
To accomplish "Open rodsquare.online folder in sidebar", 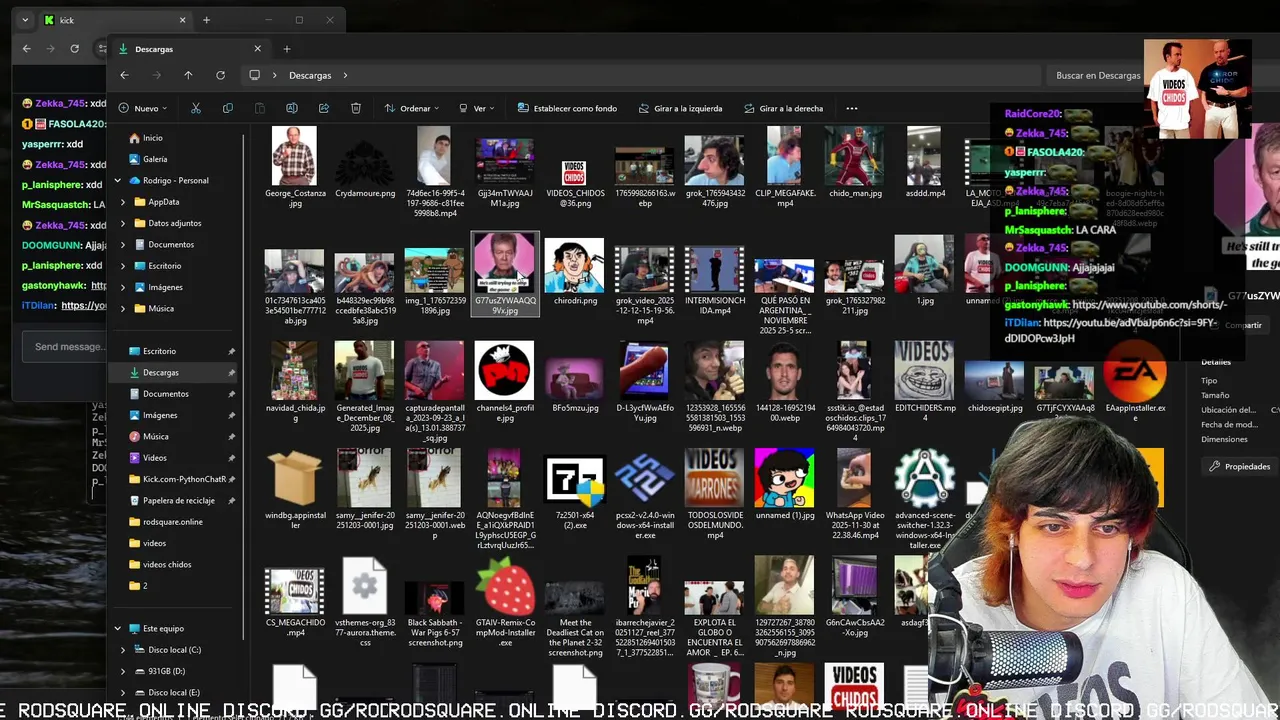I will click(x=172, y=522).
